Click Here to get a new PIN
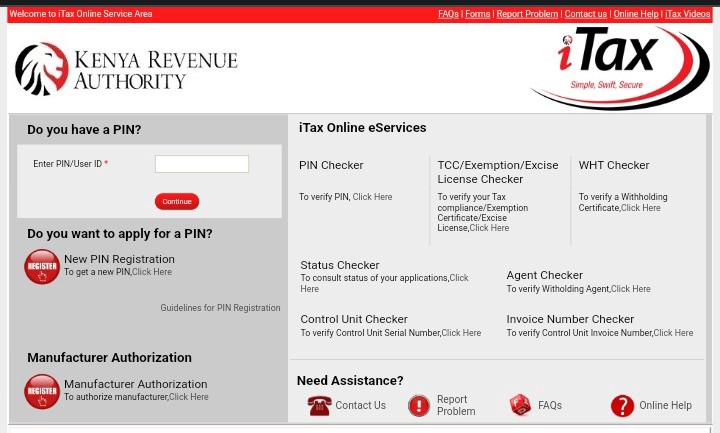The width and height of the screenshot is (720, 433). click(x=152, y=272)
